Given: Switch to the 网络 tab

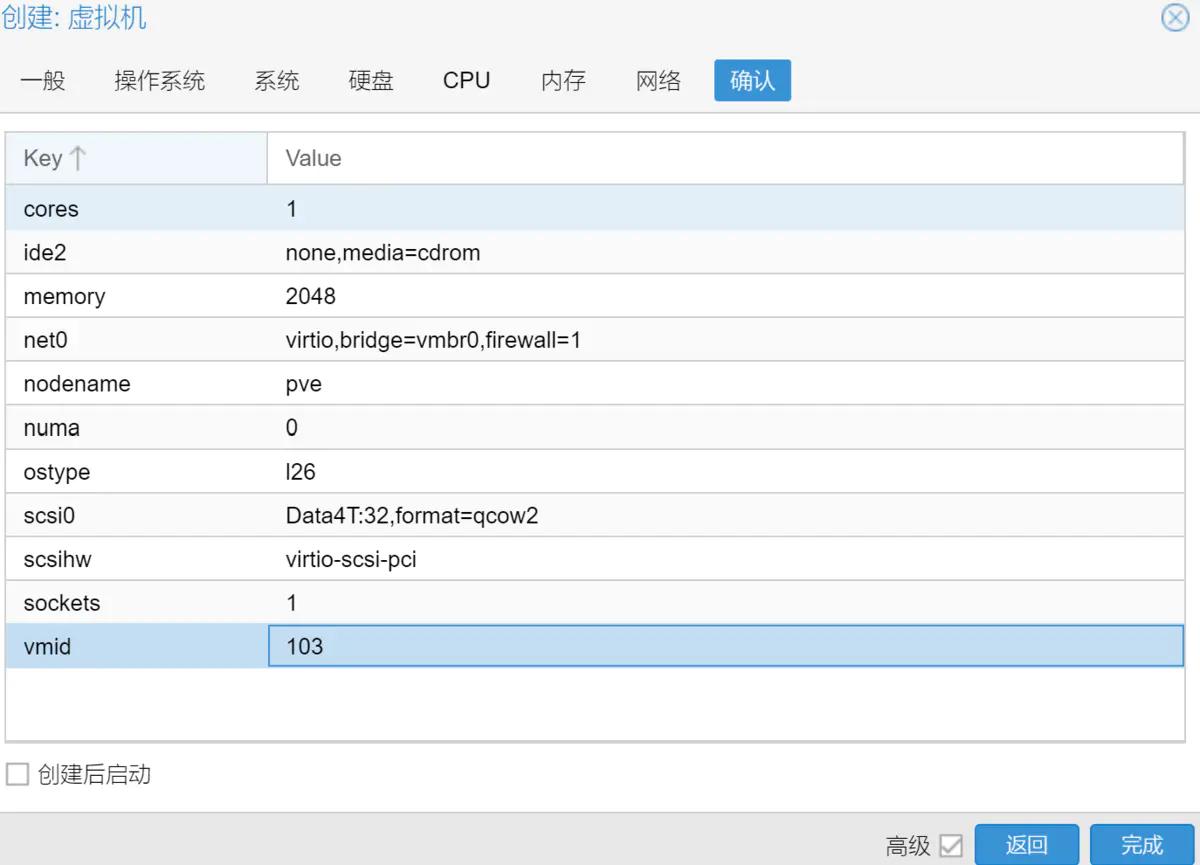Looking at the screenshot, I should click(x=657, y=81).
